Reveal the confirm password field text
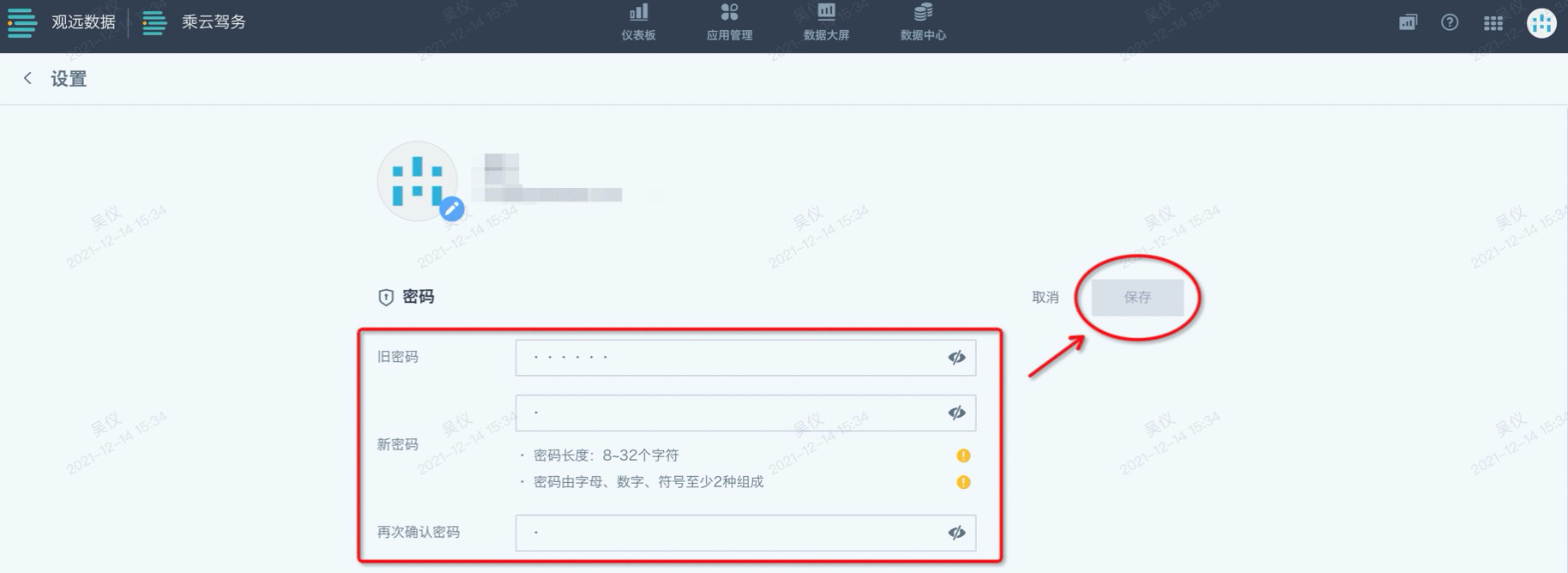This screenshot has height=573, width=1568. pos(956,534)
